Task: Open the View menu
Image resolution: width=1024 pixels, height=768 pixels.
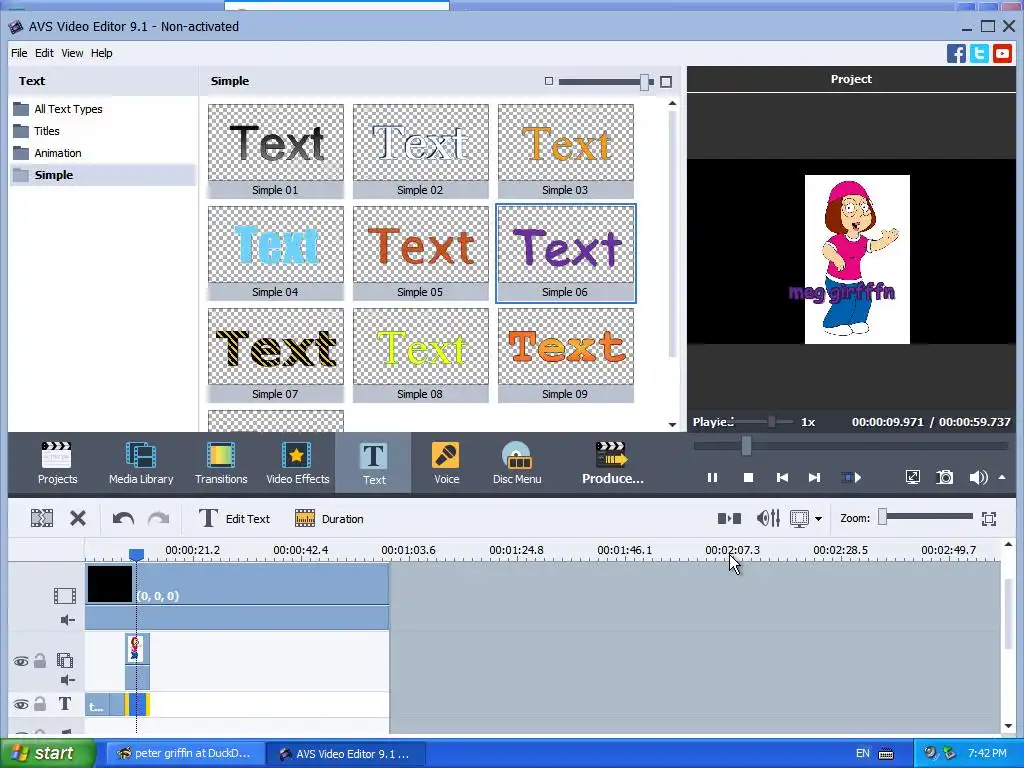Action: point(72,53)
